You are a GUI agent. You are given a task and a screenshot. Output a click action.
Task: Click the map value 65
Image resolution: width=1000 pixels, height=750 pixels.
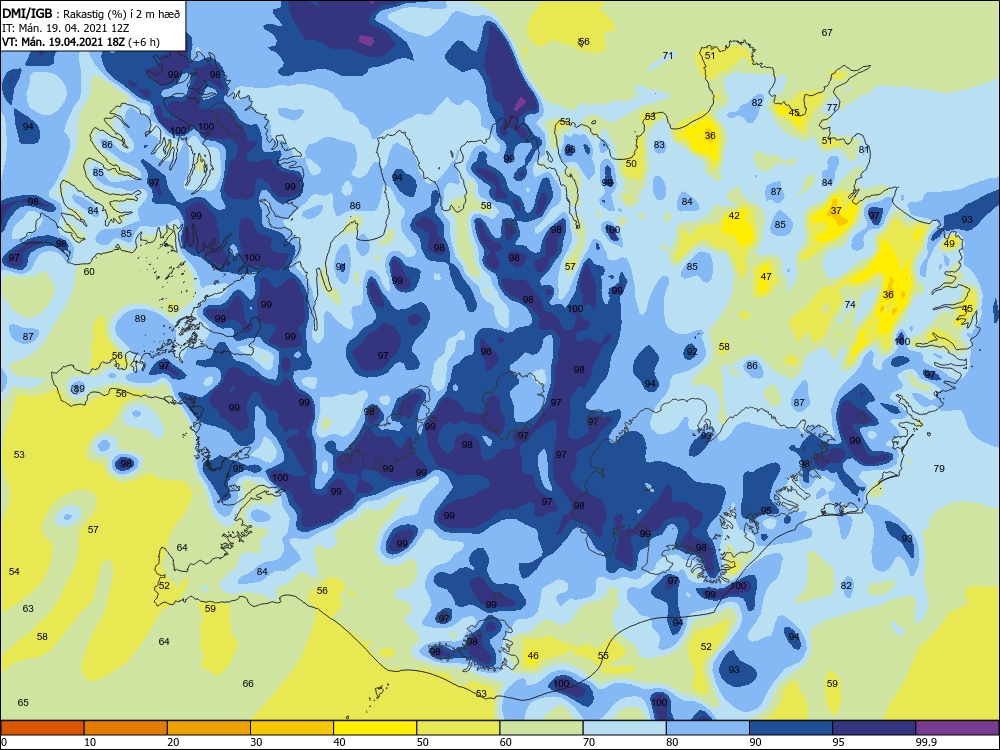point(23,703)
